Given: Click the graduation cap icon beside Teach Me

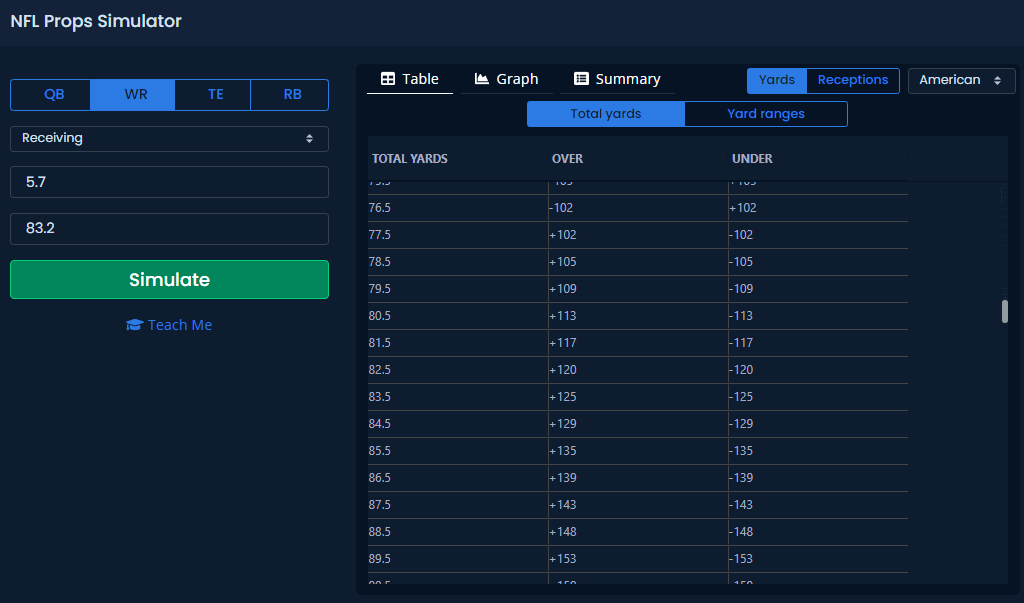Looking at the screenshot, I should [x=135, y=325].
